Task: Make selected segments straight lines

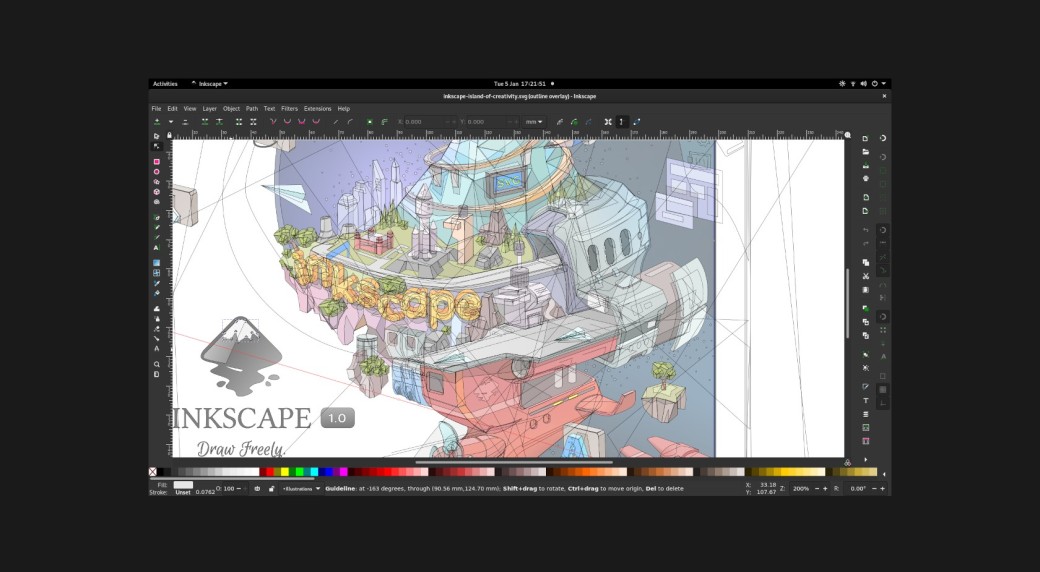Action: point(336,122)
